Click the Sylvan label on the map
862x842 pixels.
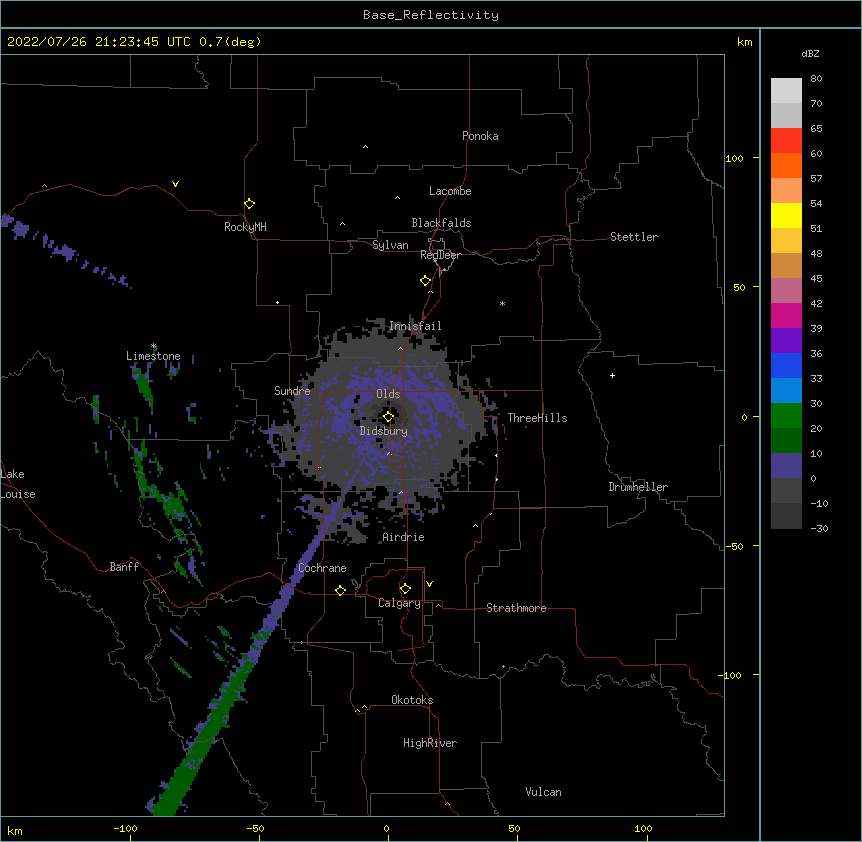[x=390, y=245]
